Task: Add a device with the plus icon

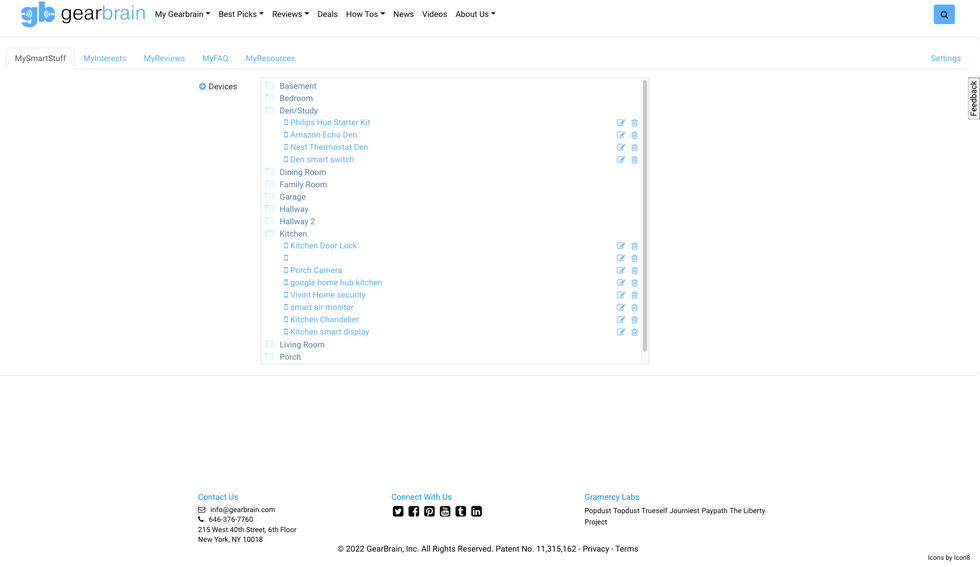Action: 202,87
